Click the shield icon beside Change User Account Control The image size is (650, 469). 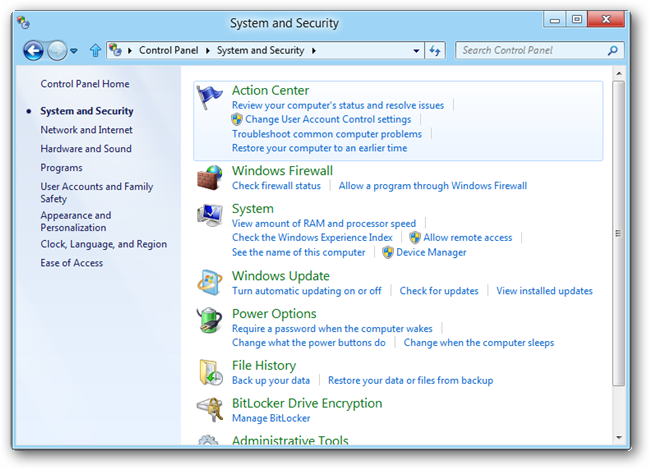(237, 119)
